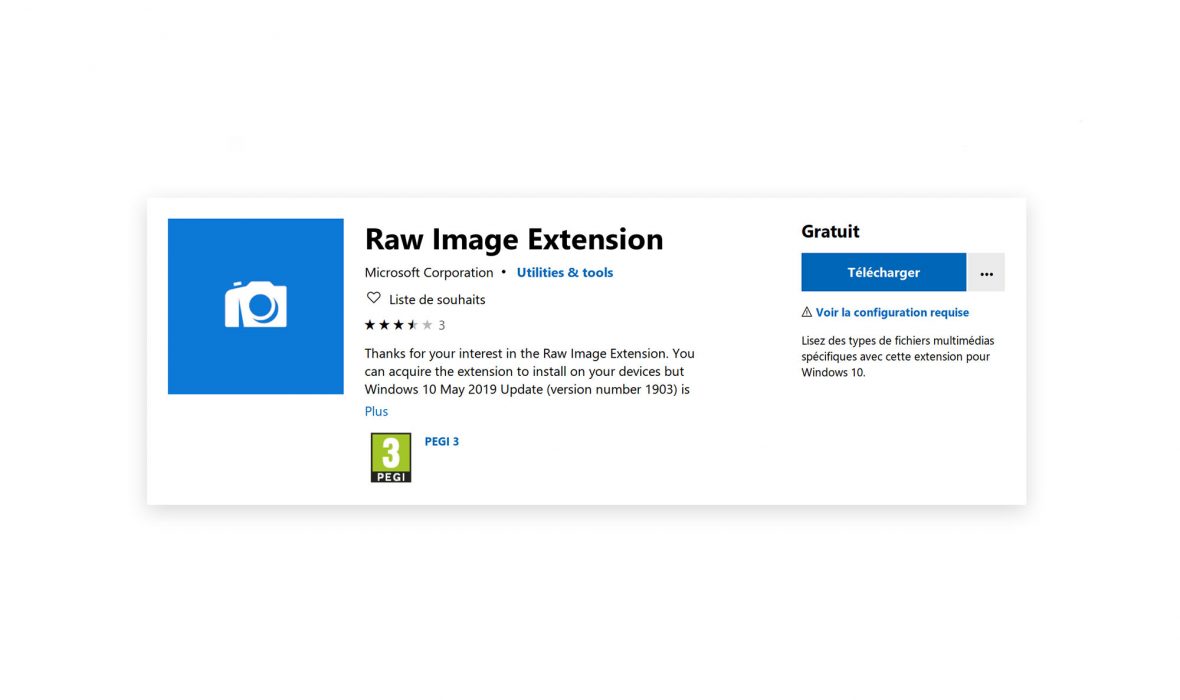Open the three-dot more options menu
Image resolution: width=1180 pixels, height=700 pixels.
pyautogui.click(x=986, y=273)
